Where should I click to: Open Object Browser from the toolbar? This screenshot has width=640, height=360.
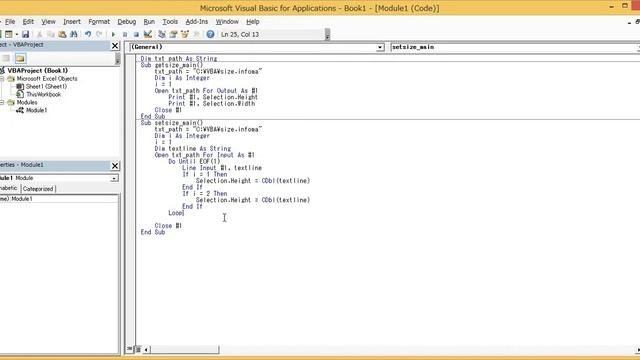pyautogui.click(x=185, y=34)
